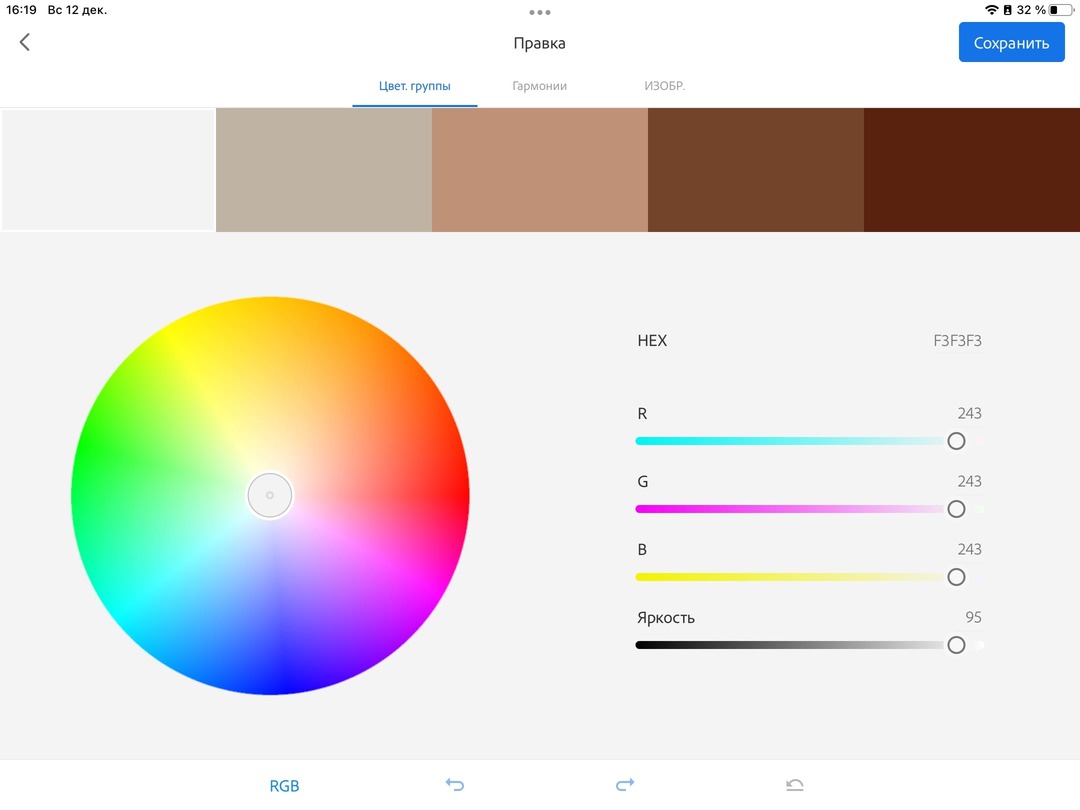The image size is (1080, 810).
Task: Select the light gray F3F3F3 swatch
Action: tap(108, 170)
